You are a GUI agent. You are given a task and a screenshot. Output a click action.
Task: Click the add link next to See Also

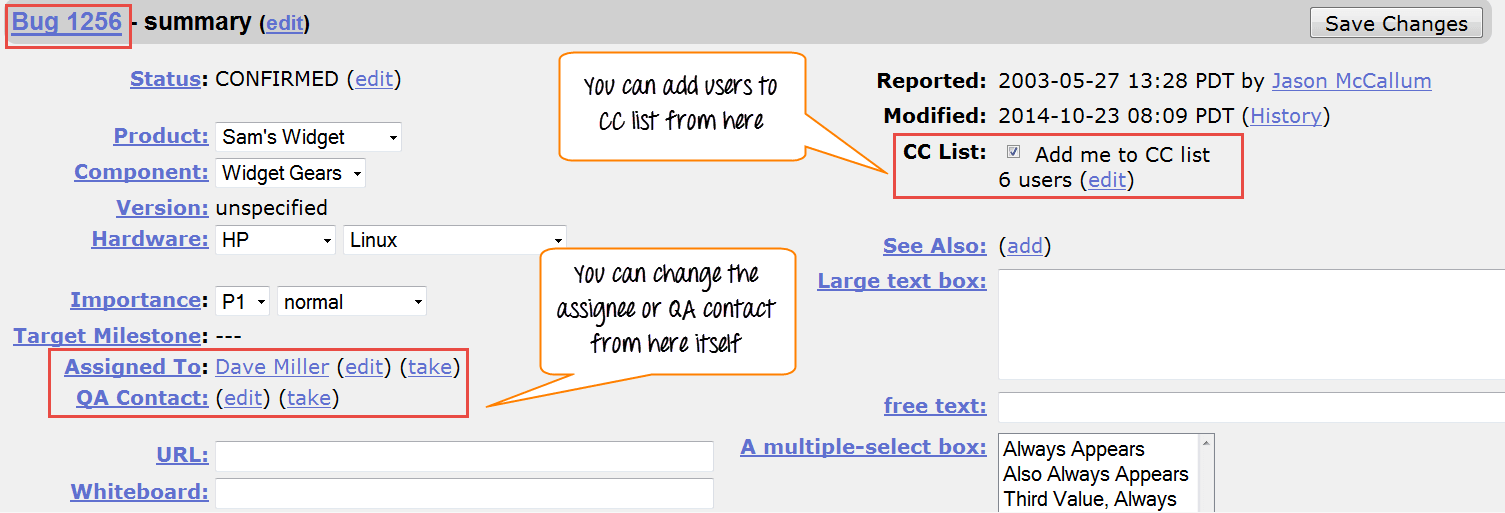pyautogui.click(x=1025, y=246)
